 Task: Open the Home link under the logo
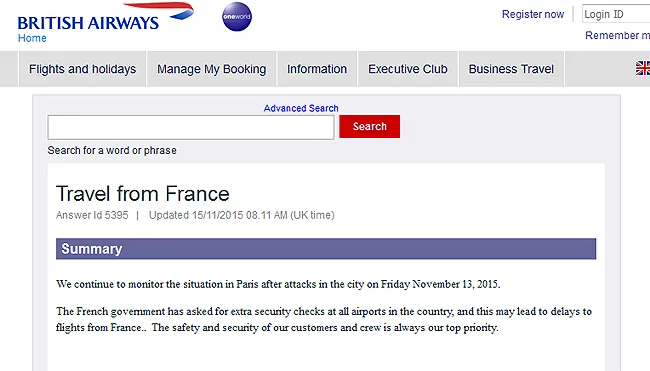(x=32, y=38)
